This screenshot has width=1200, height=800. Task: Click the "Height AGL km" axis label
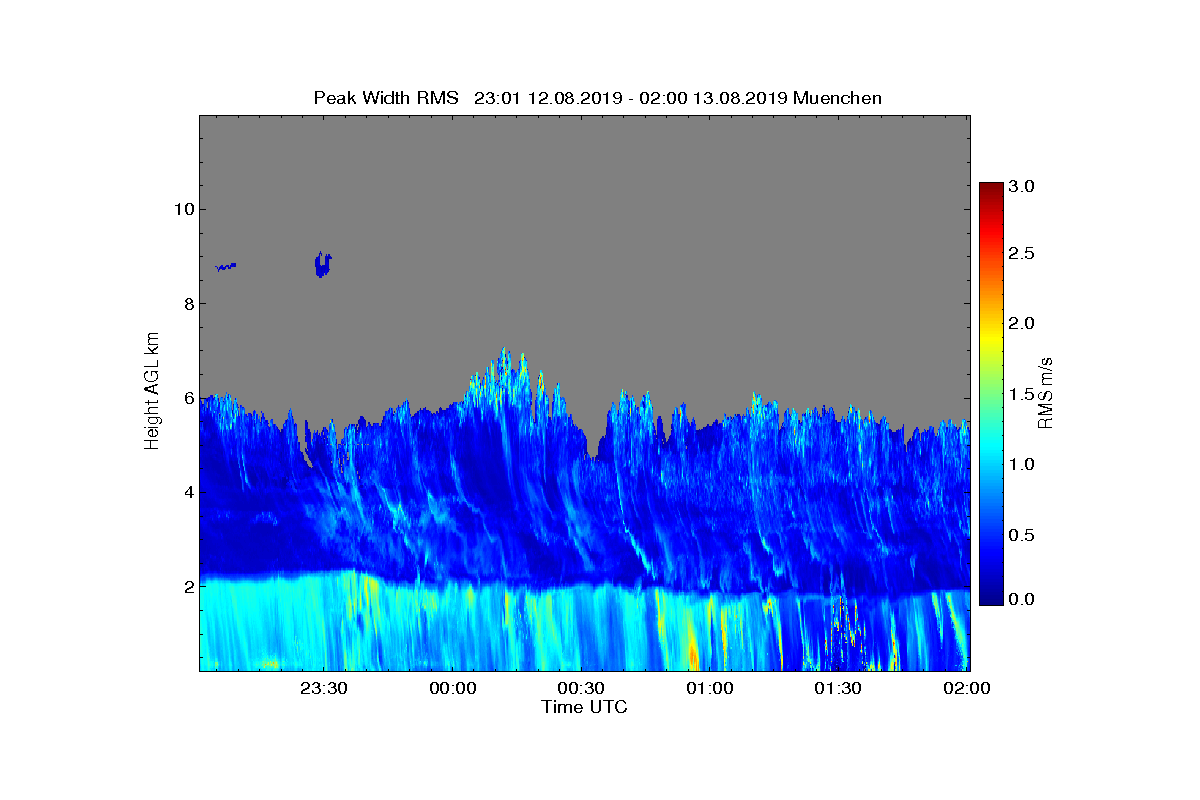click(152, 393)
